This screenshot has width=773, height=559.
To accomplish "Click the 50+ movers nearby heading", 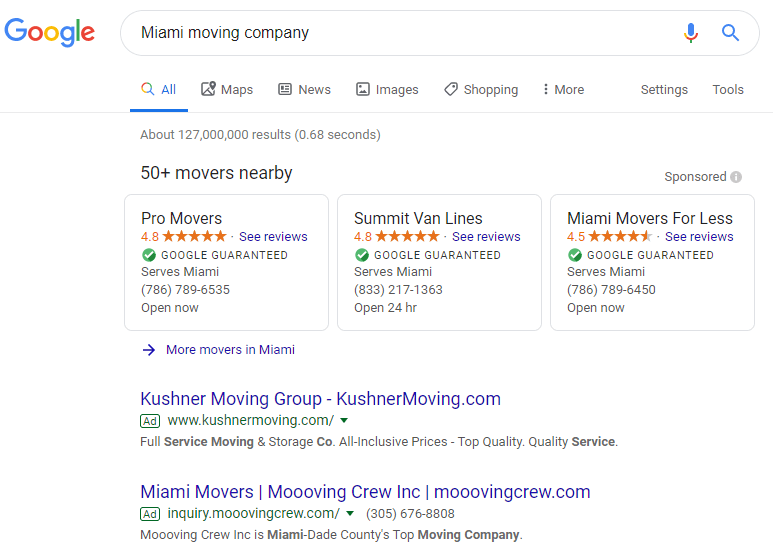I will pyautogui.click(x=216, y=173).
